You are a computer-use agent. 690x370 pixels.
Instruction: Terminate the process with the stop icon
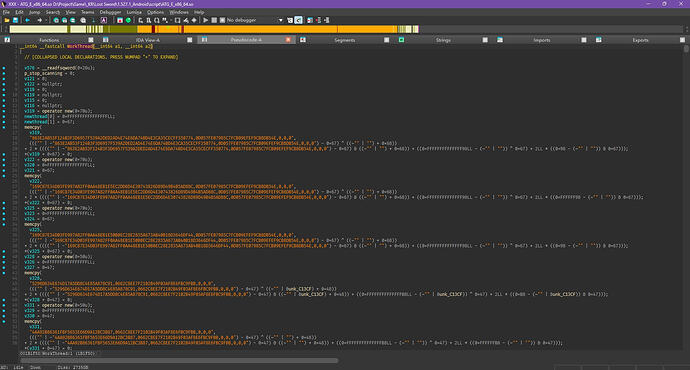[x=222, y=20]
